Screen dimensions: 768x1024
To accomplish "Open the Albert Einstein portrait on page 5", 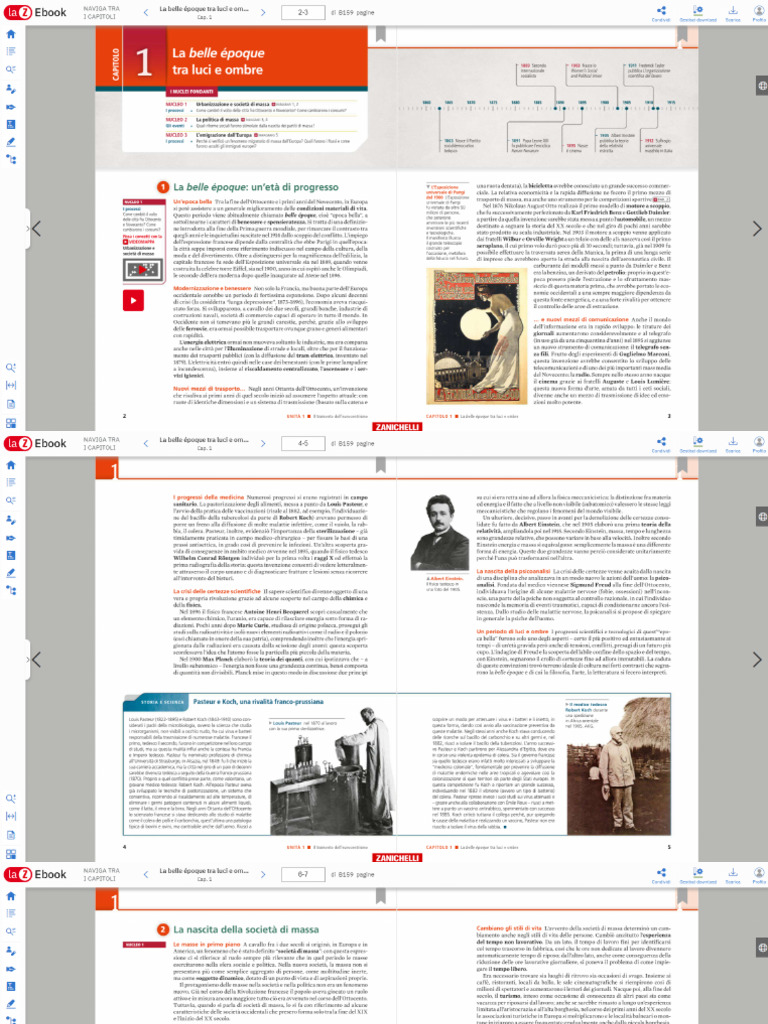I will 440,533.
